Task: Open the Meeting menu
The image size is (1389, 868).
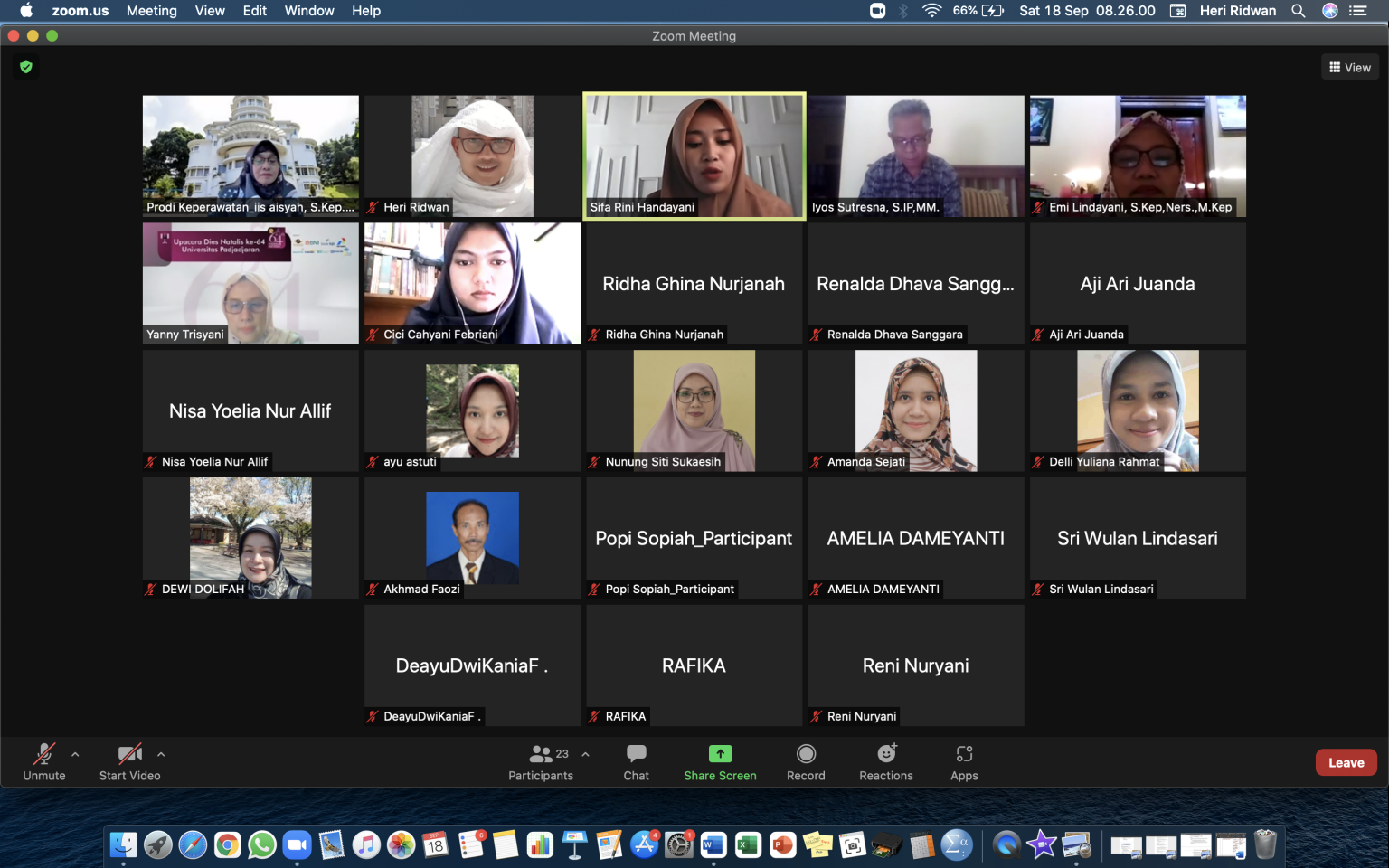Action: [152, 11]
